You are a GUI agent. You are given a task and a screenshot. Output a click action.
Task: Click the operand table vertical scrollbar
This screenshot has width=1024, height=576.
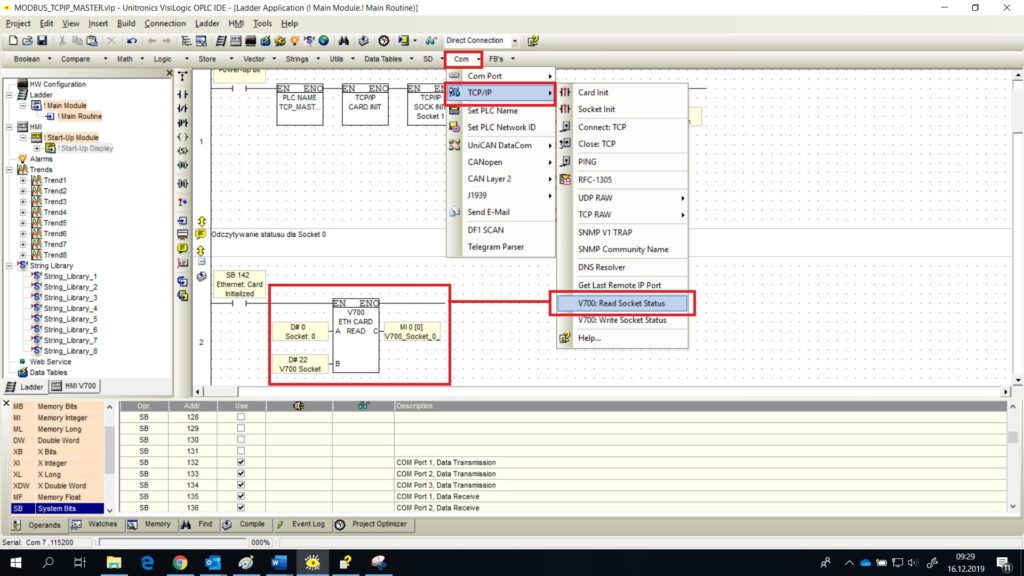click(1013, 456)
